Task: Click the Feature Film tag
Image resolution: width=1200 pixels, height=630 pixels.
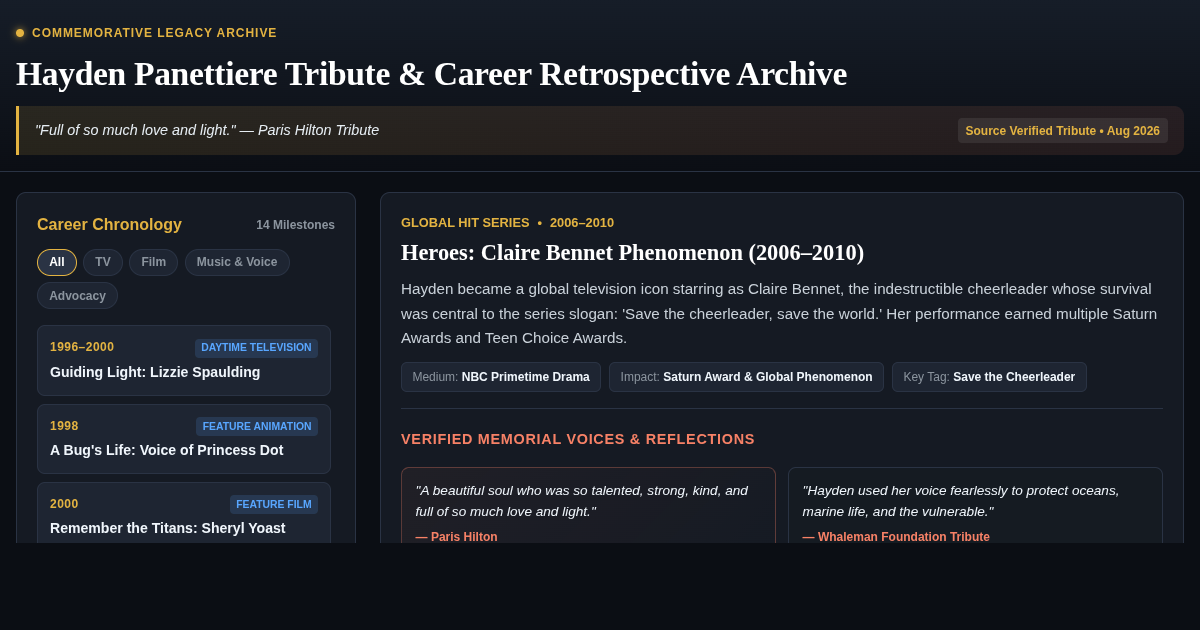Action: [274, 505]
